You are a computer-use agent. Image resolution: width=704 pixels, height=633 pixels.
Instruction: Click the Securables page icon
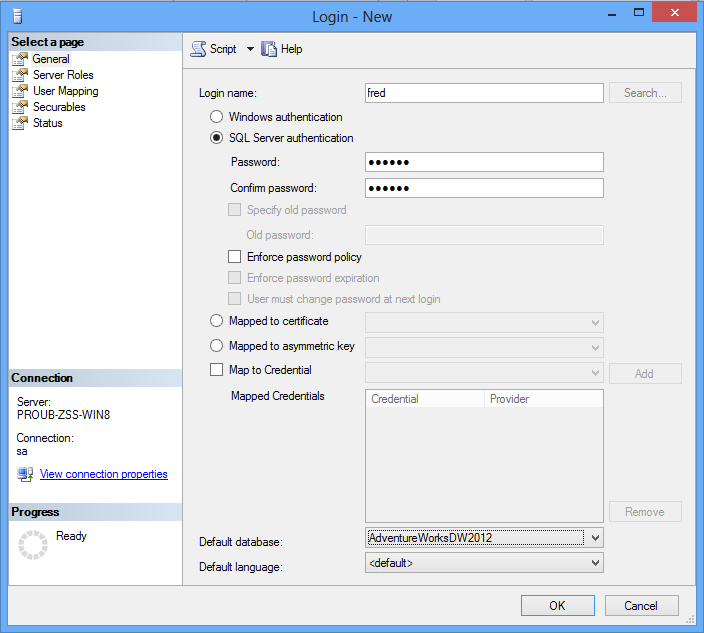click(20, 107)
